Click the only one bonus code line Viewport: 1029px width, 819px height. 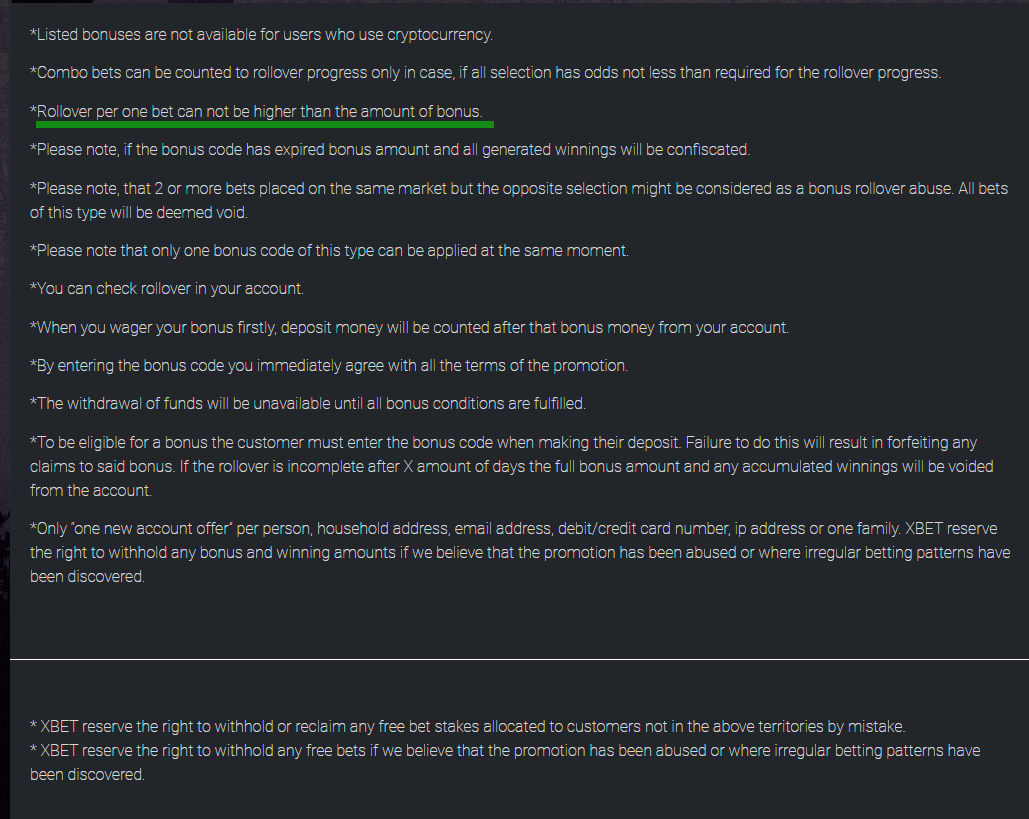[x=329, y=251]
